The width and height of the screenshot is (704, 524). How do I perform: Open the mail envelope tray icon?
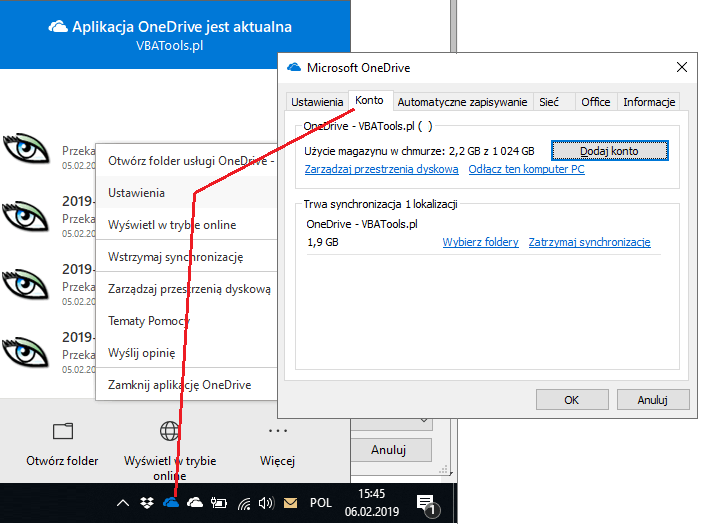pyautogui.click(x=290, y=503)
